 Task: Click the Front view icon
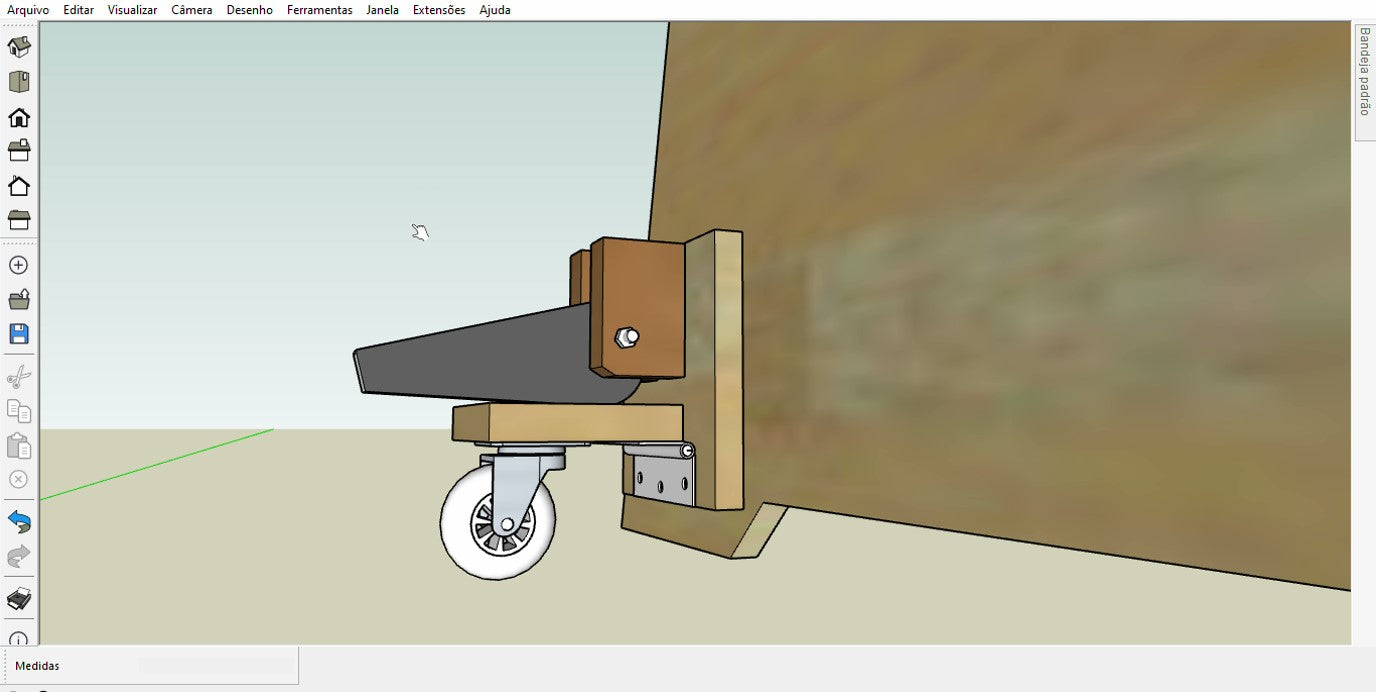19,117
